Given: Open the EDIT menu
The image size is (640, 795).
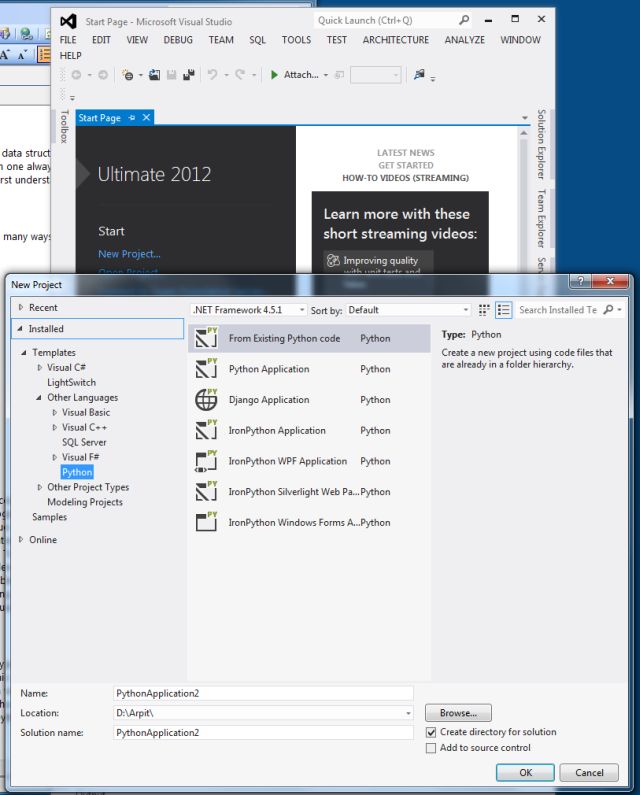Looking at the screenshot, I should tap(101, 40).
